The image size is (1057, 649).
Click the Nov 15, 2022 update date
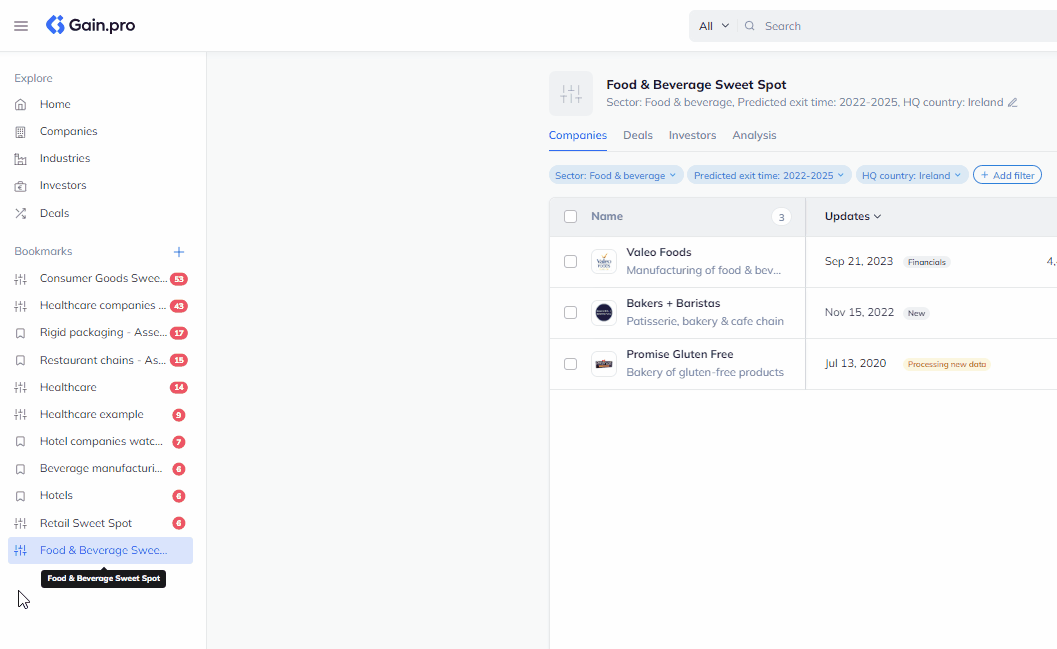tap(859, 313)
